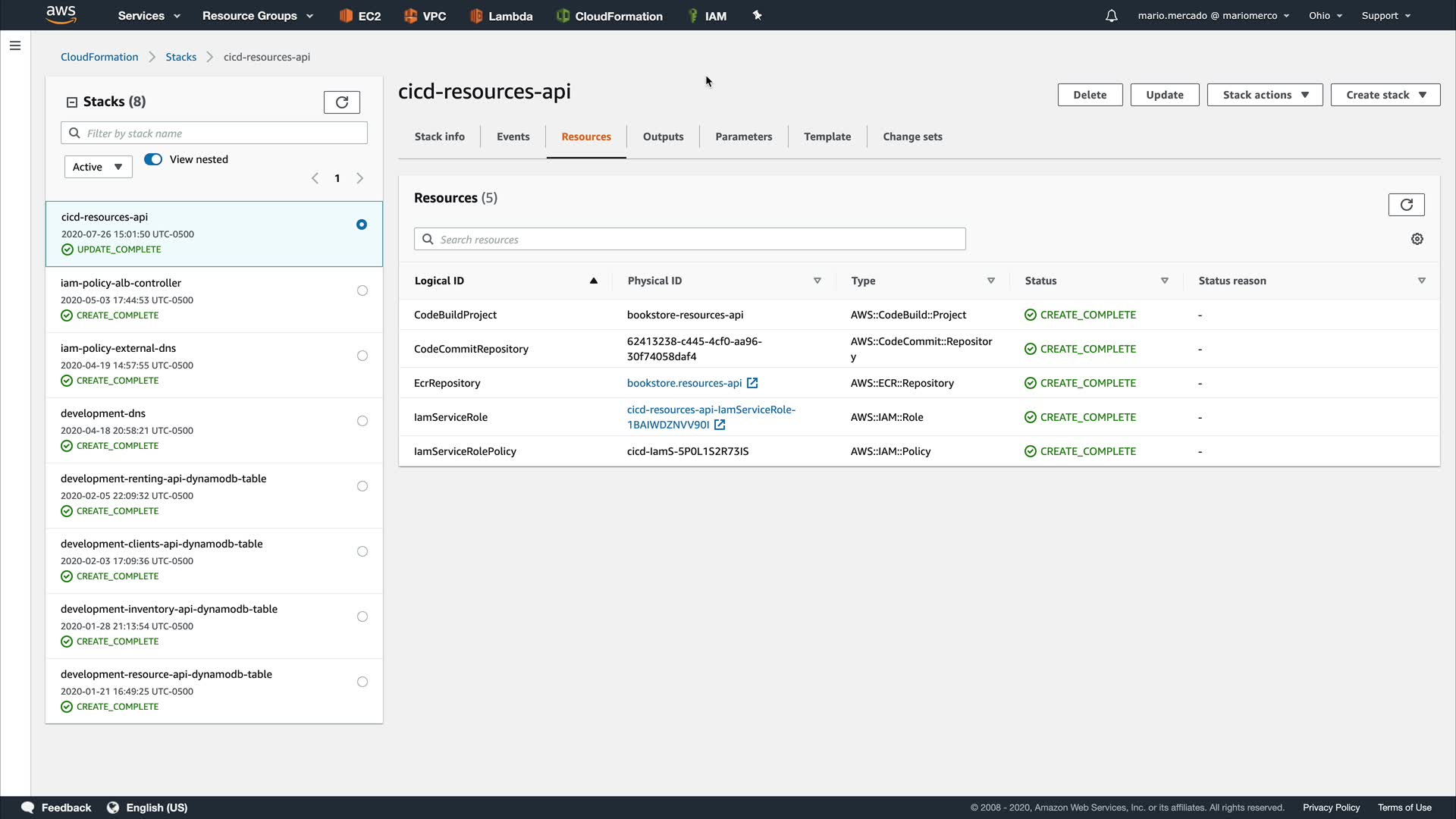This screenshot has height=819, width=1456.
Task: Select the development-dns stack radio button
Action: [x=362, y=421]
